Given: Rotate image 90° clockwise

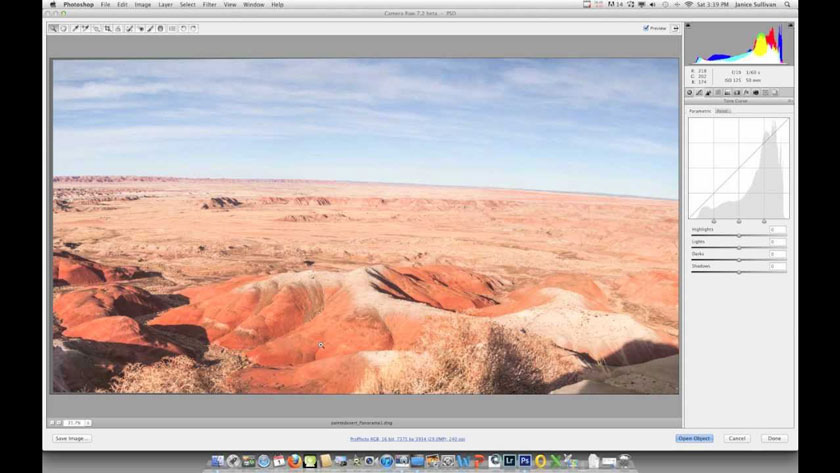Looking at the screenshot, I should click(x=193, y=28).
